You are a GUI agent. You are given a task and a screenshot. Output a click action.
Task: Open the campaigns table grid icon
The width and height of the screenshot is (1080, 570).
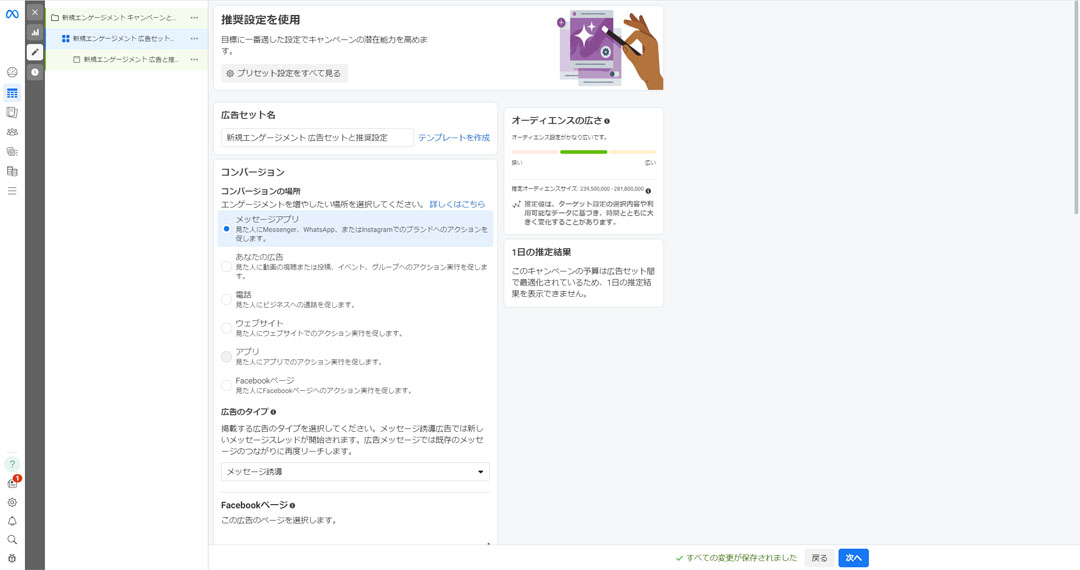tap(12, 93)
